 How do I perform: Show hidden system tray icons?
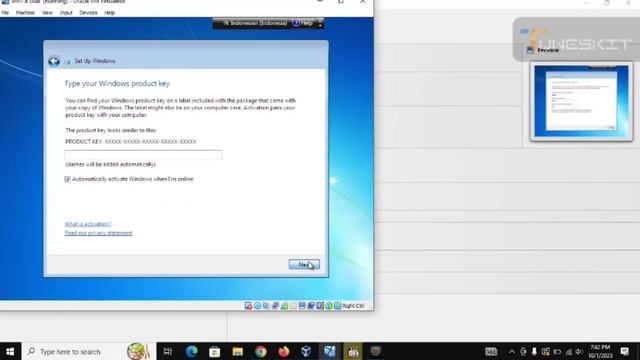[512, 351]
